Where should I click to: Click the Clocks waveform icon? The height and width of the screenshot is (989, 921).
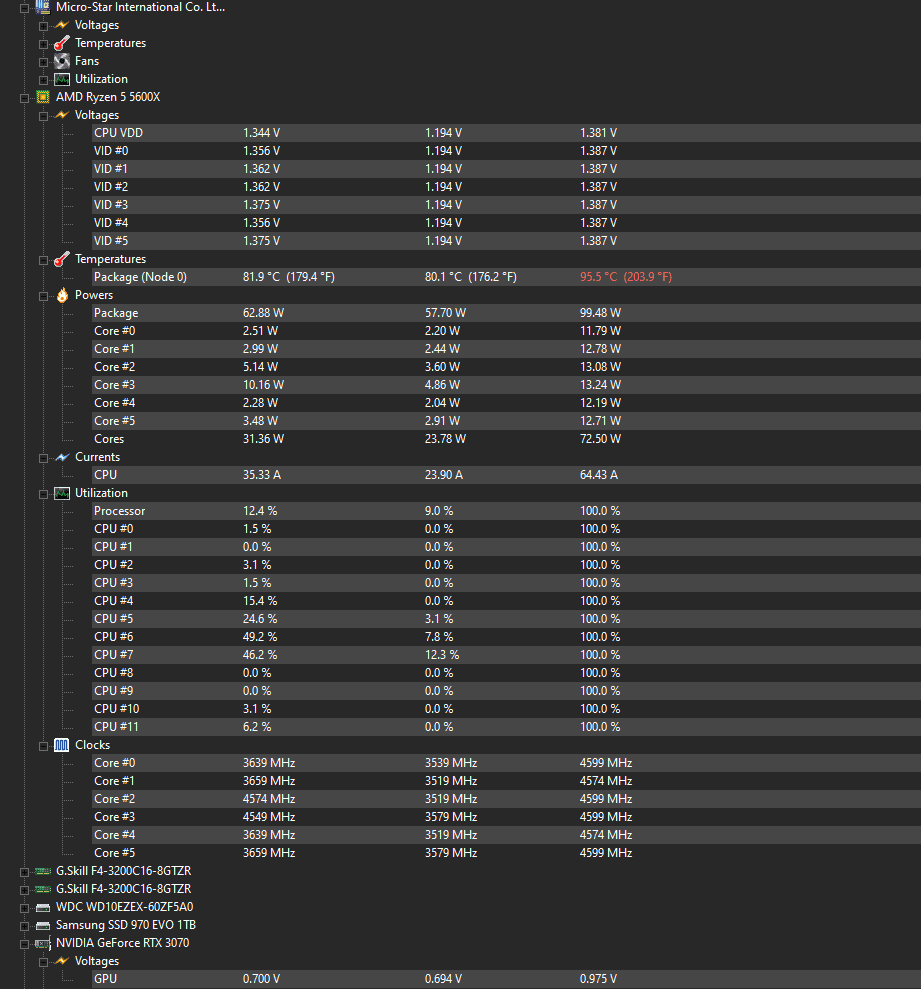point(61,745)
